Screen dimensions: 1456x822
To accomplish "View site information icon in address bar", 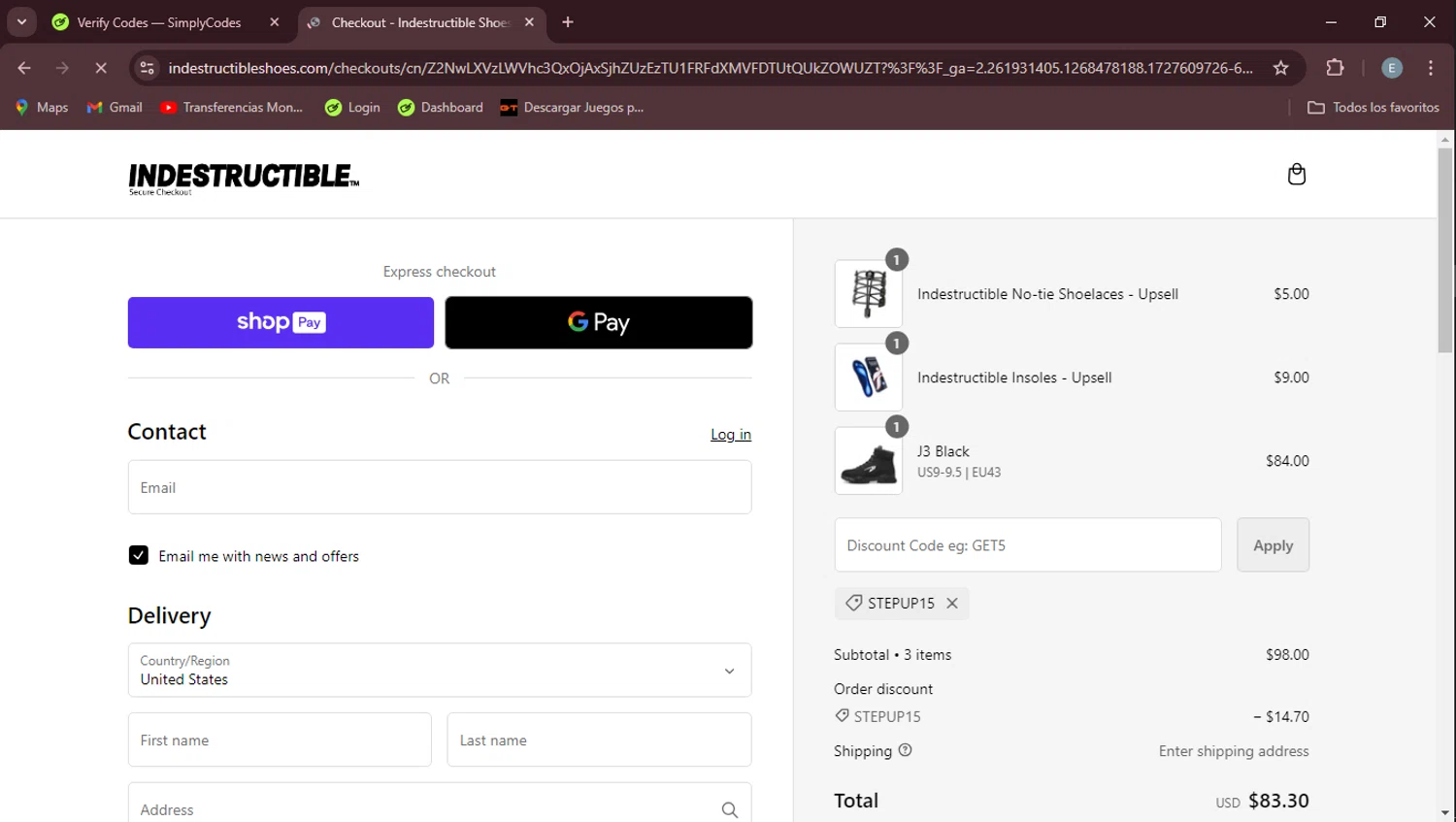I will (x=147, y=68).
